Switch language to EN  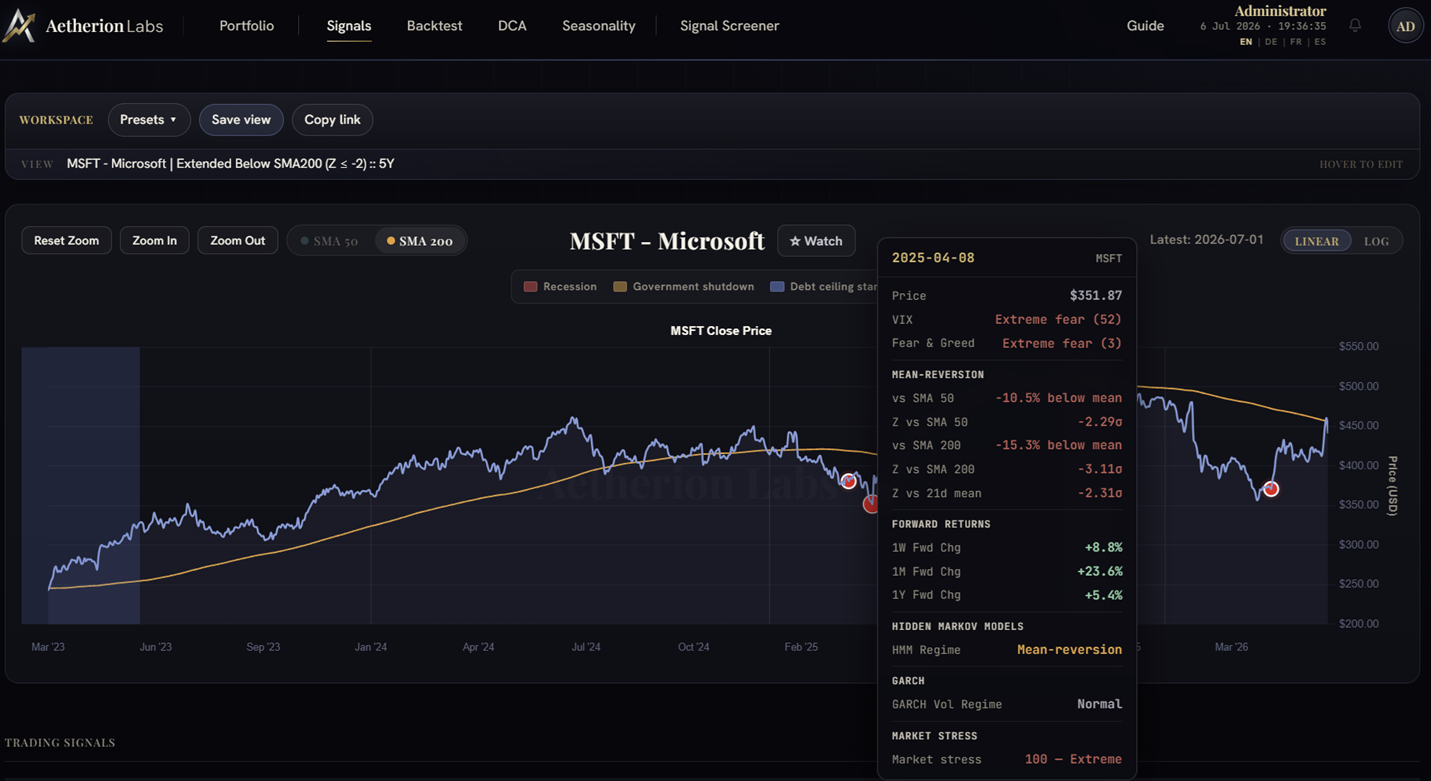click(1246, 42)
